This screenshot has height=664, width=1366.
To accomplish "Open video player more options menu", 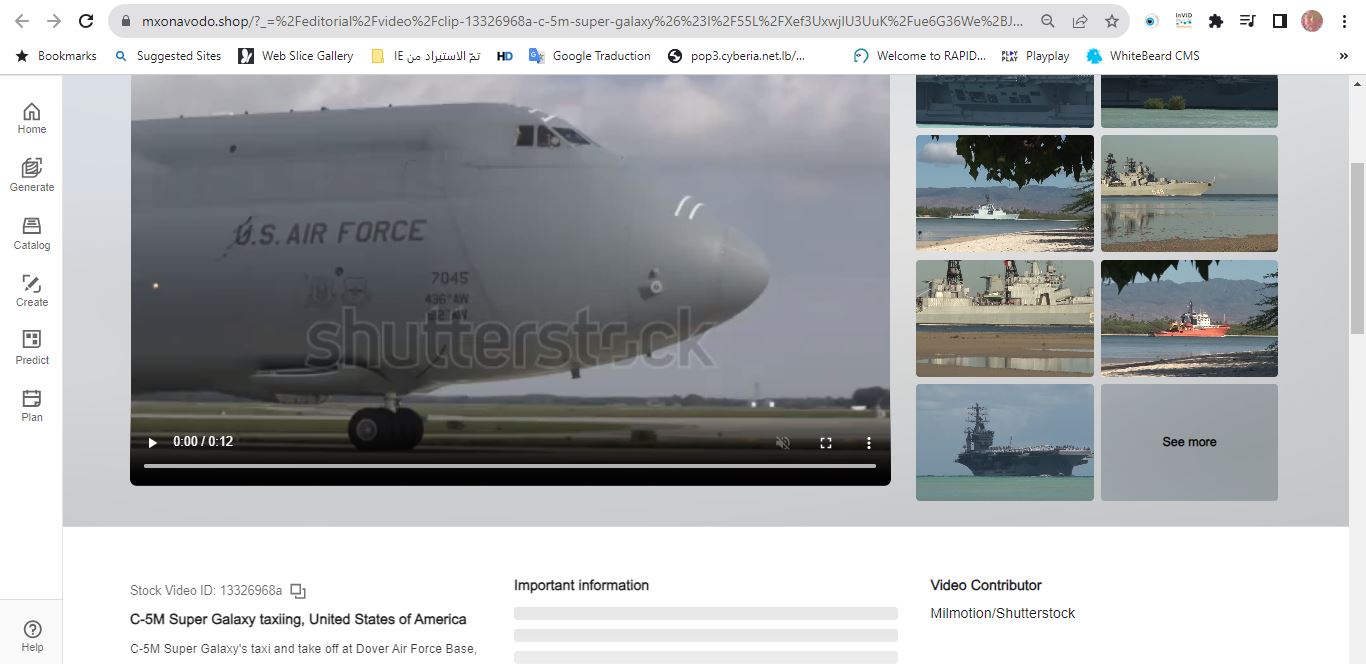I will coord(868,442).
